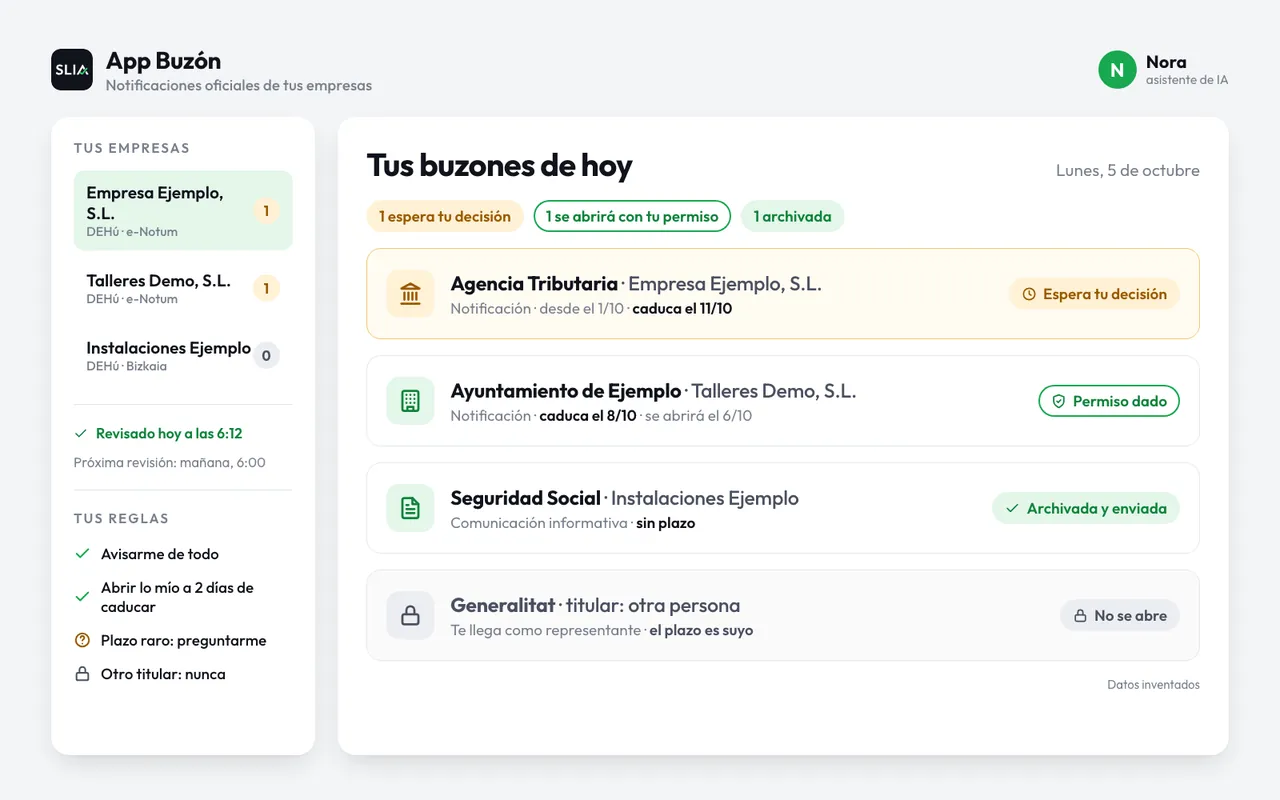Click 'se abrirá el 6/10' text
This screenshot has height=800, width=1280.
[698, 416]
